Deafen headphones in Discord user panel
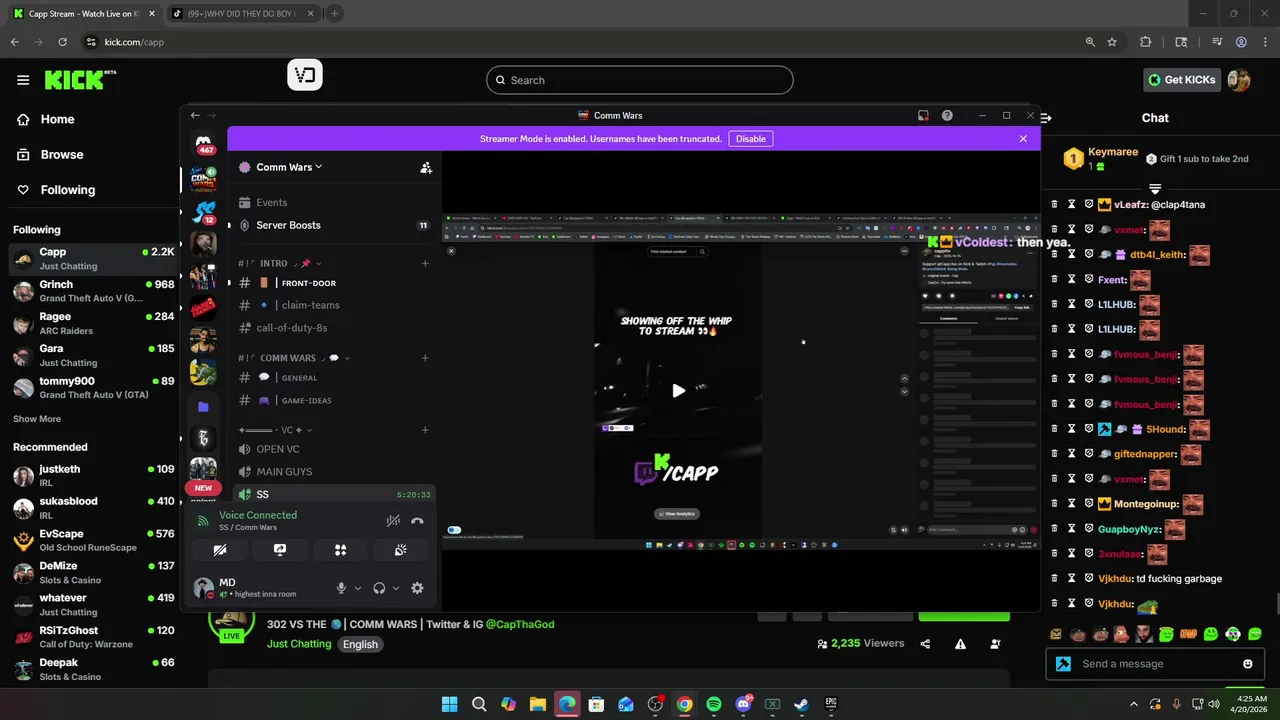The image size is (1280, 720). point(379,588)
